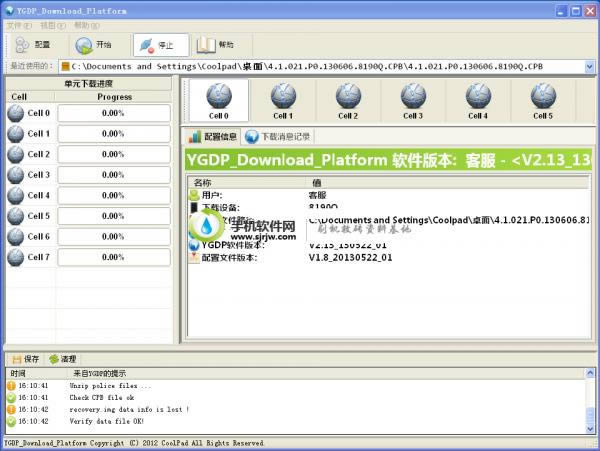Select the Cell 3 globe in top row
Viewport: 600px width, 451px height.
click(x=413, y=98)
